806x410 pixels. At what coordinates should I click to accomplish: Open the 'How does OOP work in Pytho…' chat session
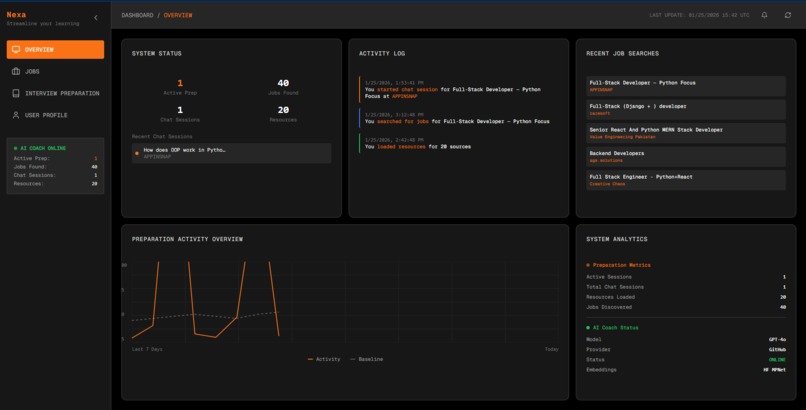tap(231, 153)
